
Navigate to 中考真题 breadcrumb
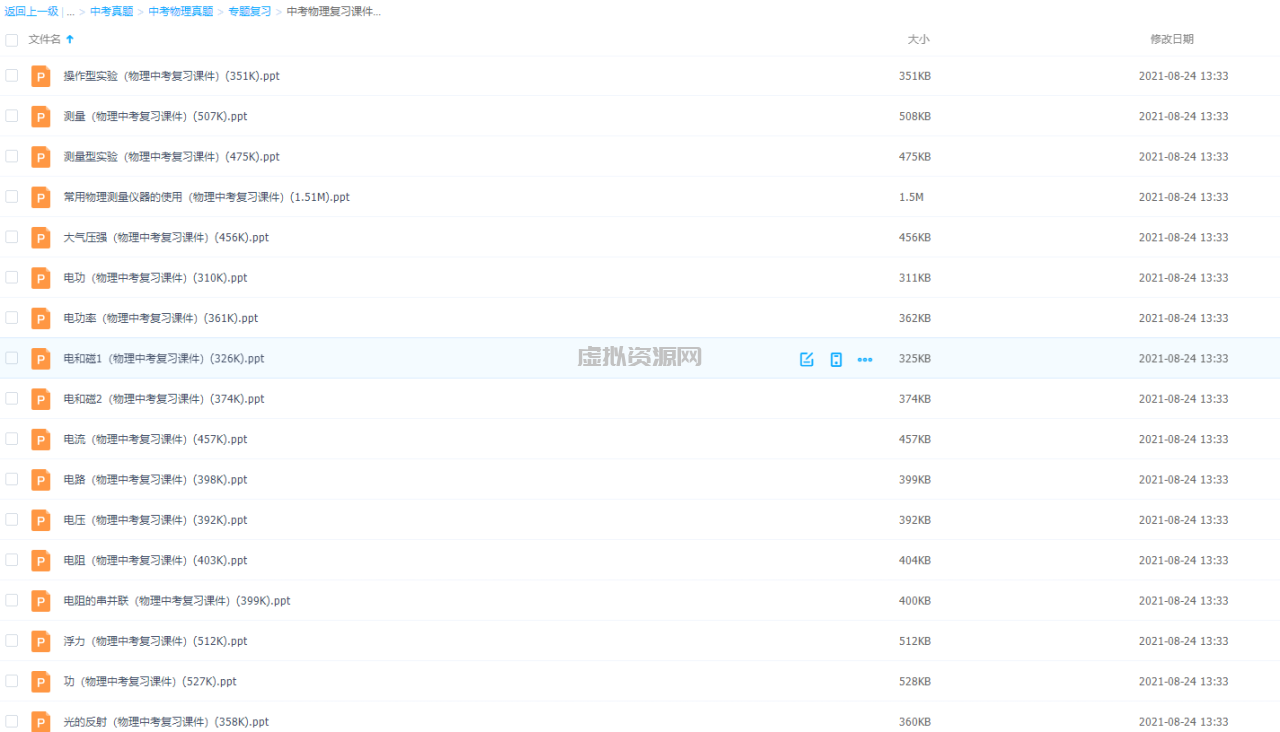[x=111, y=12]
